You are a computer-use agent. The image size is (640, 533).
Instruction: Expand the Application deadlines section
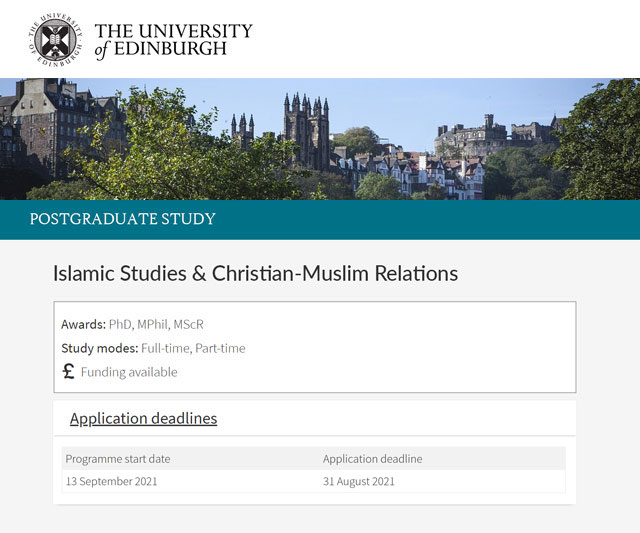143,419
